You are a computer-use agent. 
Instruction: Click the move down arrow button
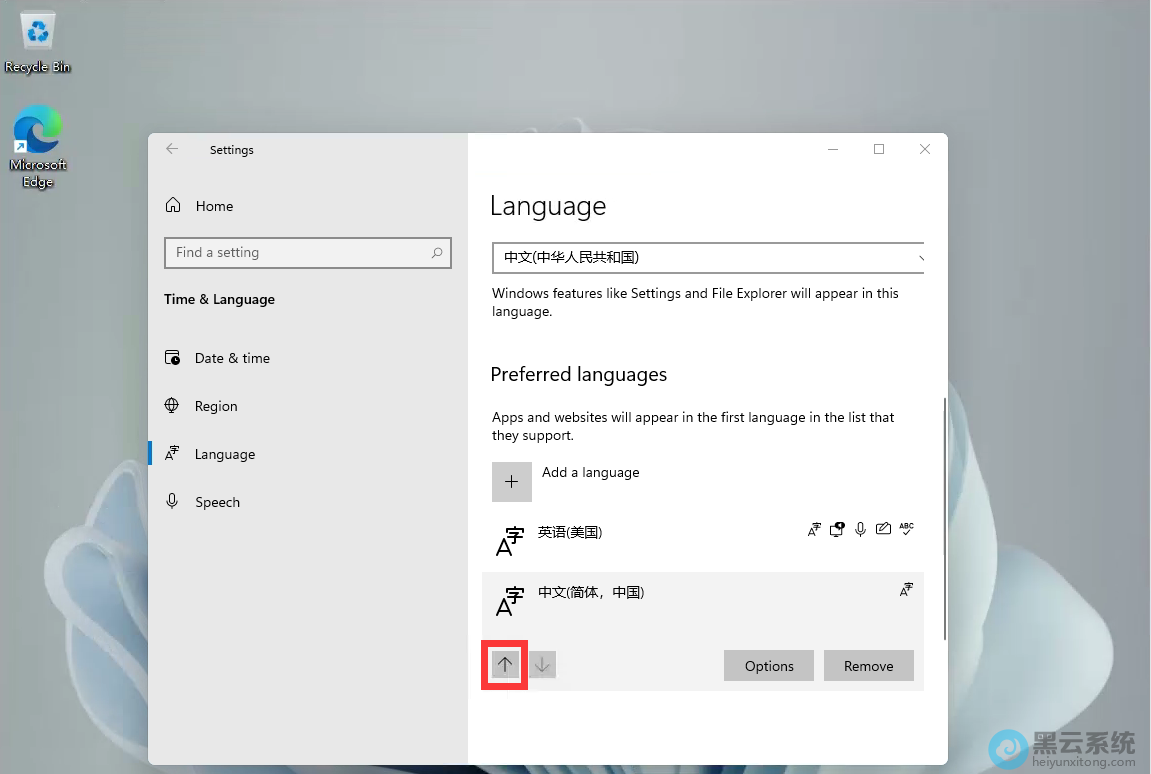click(542, 665)
